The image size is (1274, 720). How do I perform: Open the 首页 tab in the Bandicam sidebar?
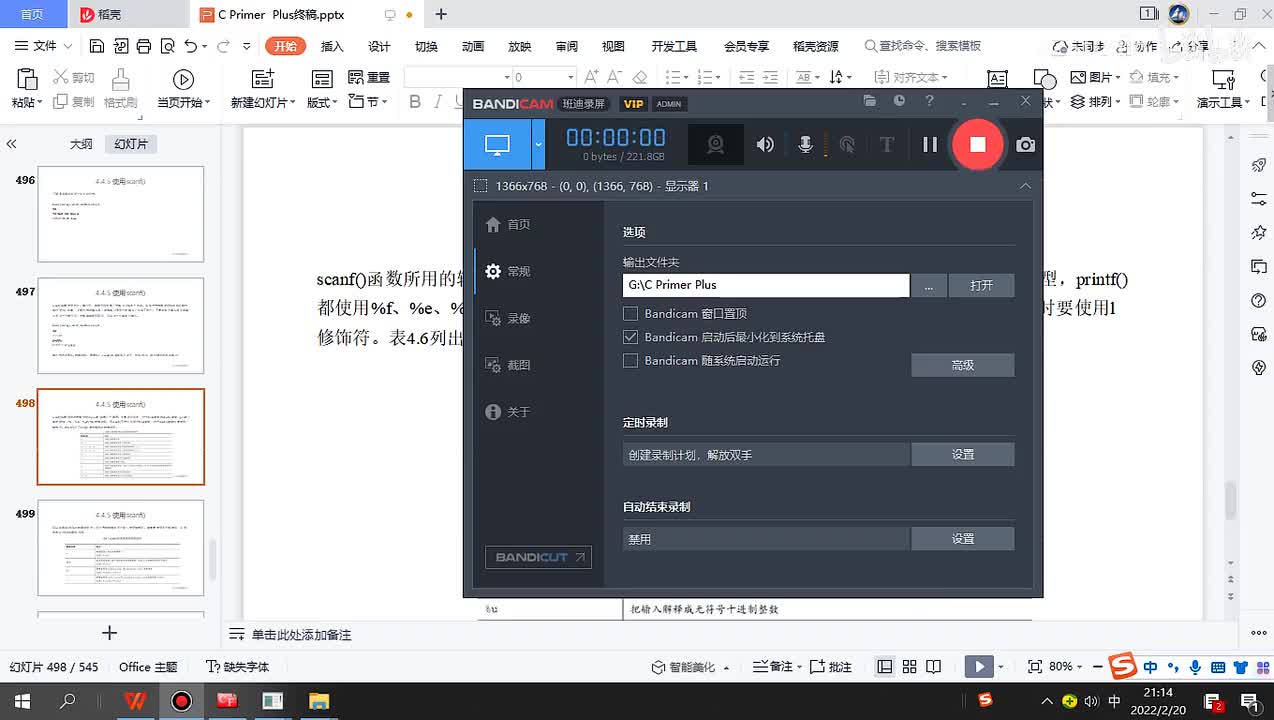click(x=508, y=224)
